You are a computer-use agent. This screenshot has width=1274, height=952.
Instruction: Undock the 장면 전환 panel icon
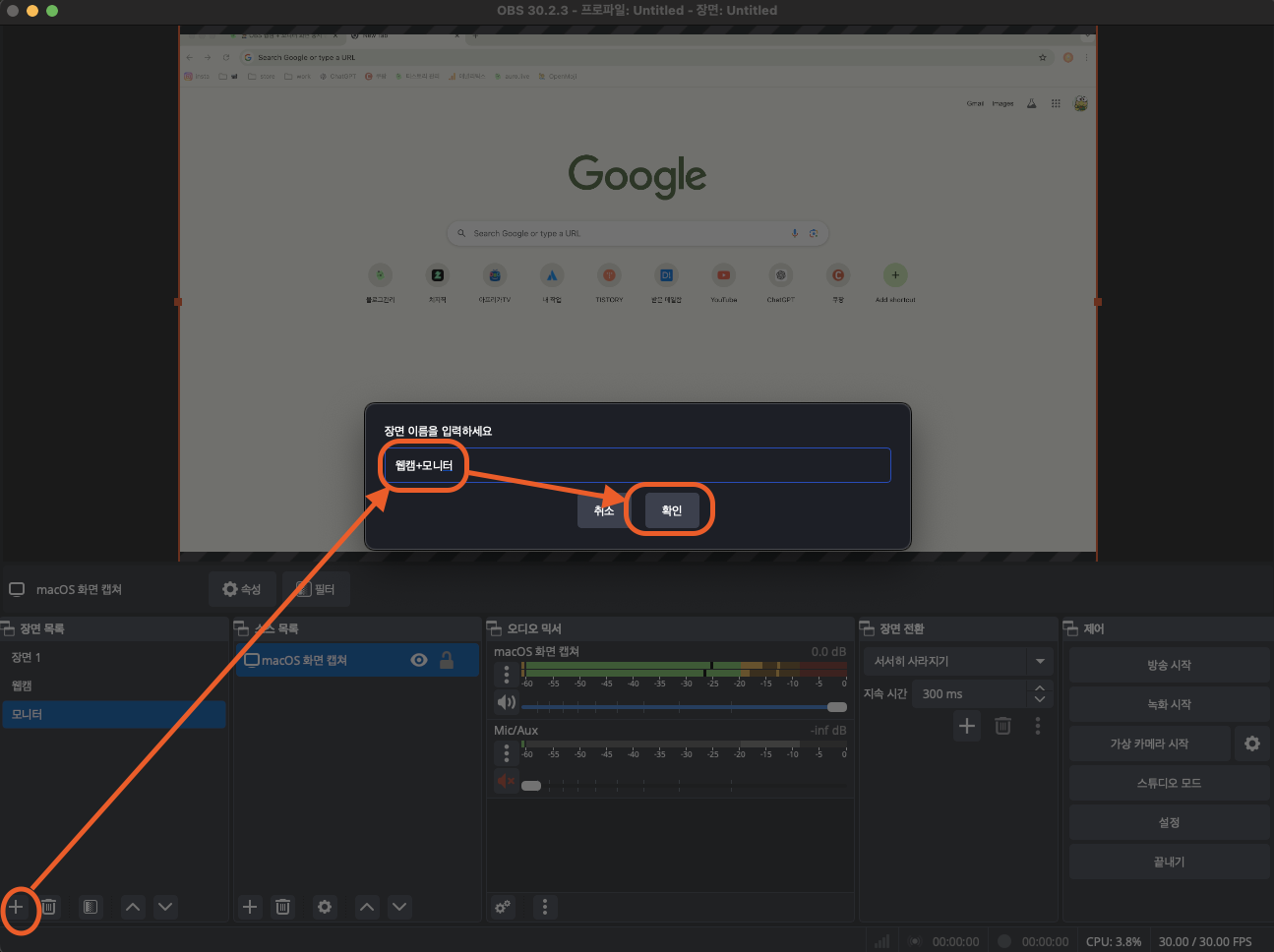(x=867, y=628)
